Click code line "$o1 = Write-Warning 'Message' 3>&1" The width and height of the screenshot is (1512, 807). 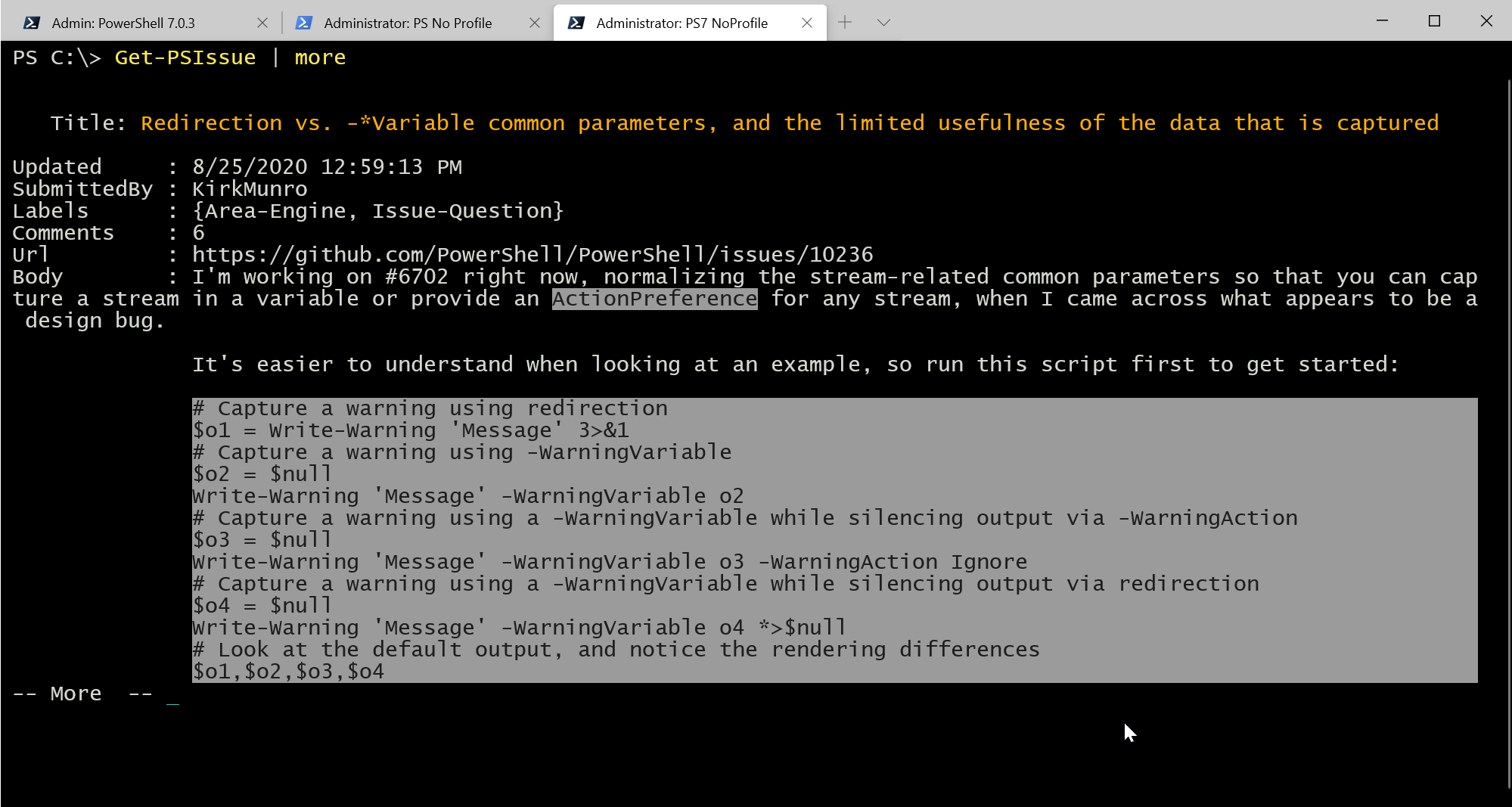tap(411, 430)
